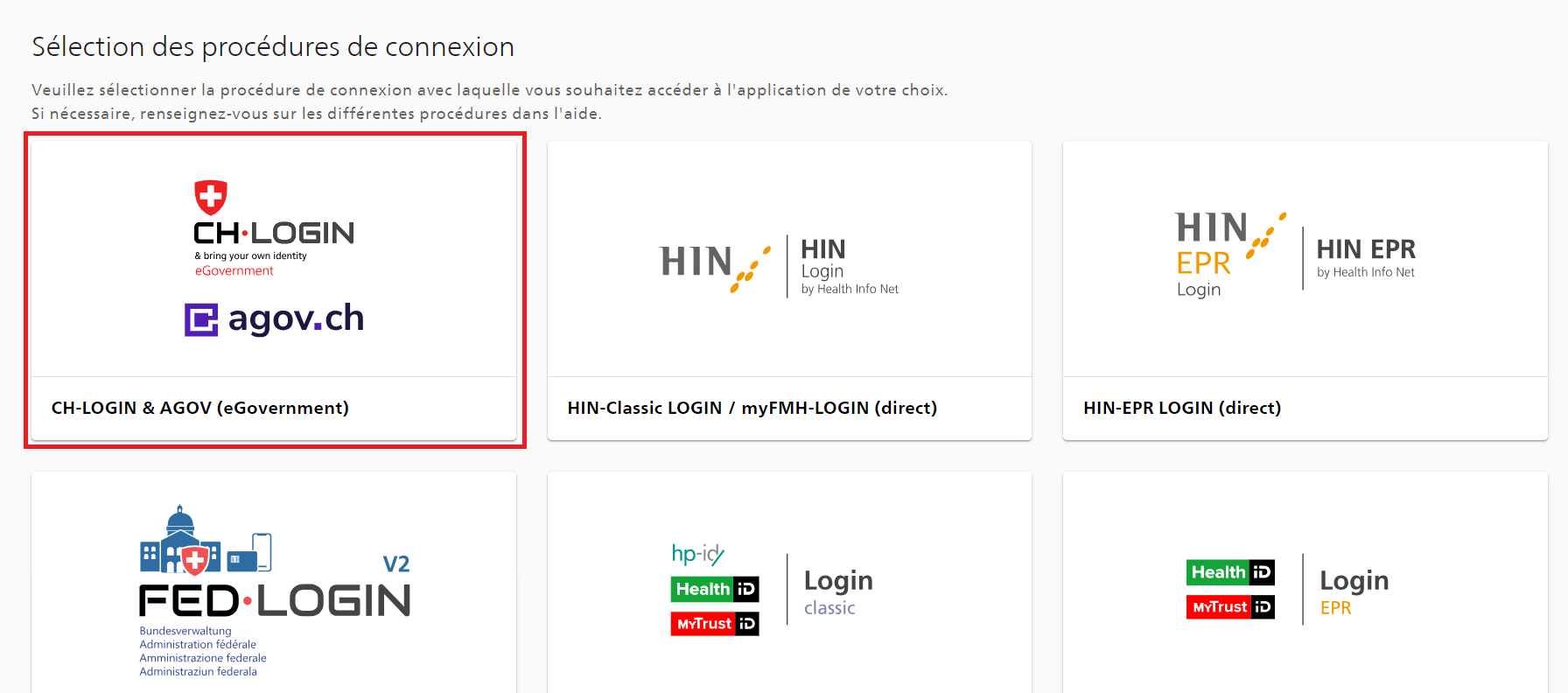Click MyTrust iD badge in Login classic card
This screenshot has width=1568, height=693.
pyautogui.click(x=715, y=624)
